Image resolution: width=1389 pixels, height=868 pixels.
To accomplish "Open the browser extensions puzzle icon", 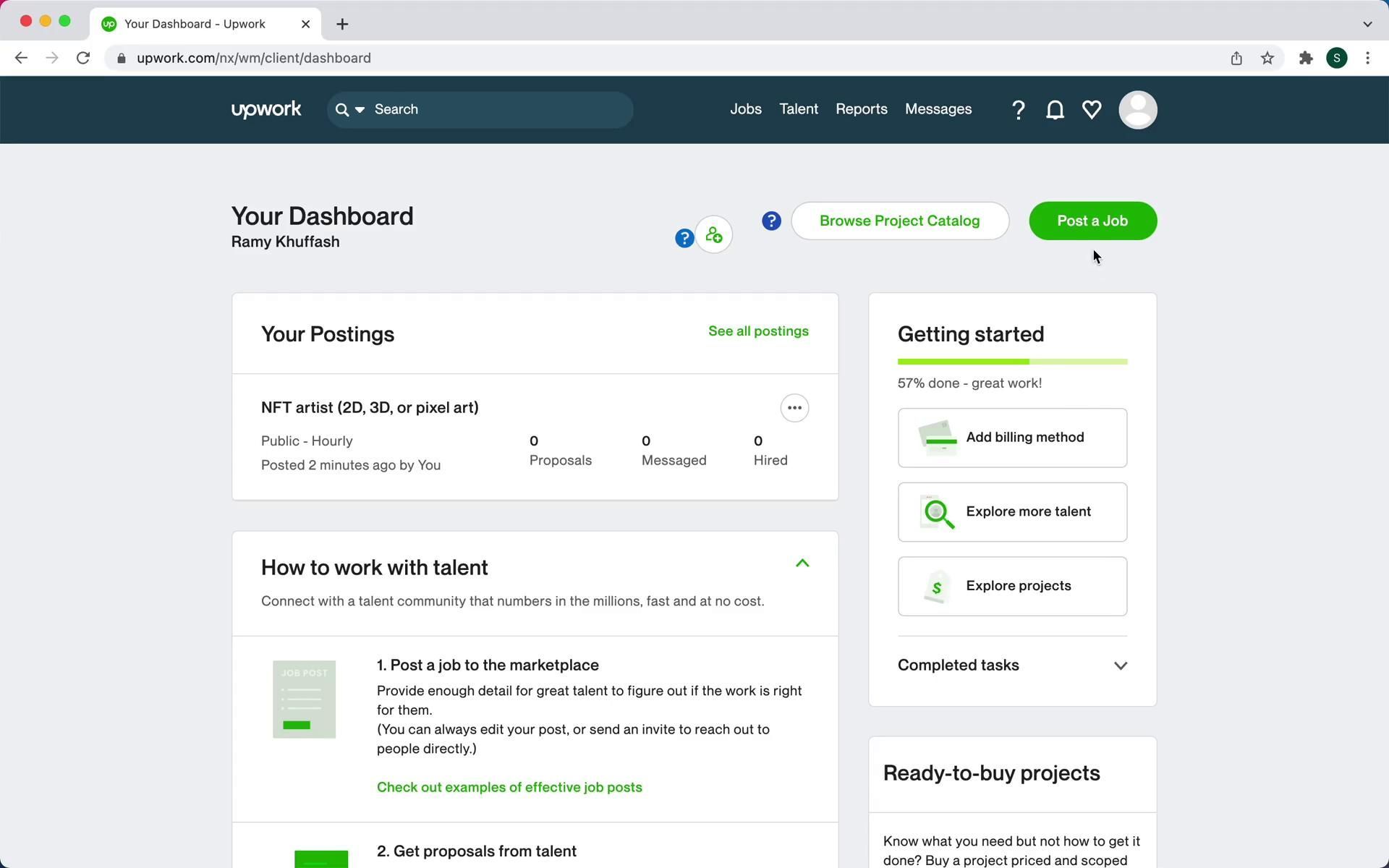I will [1306, 59].
